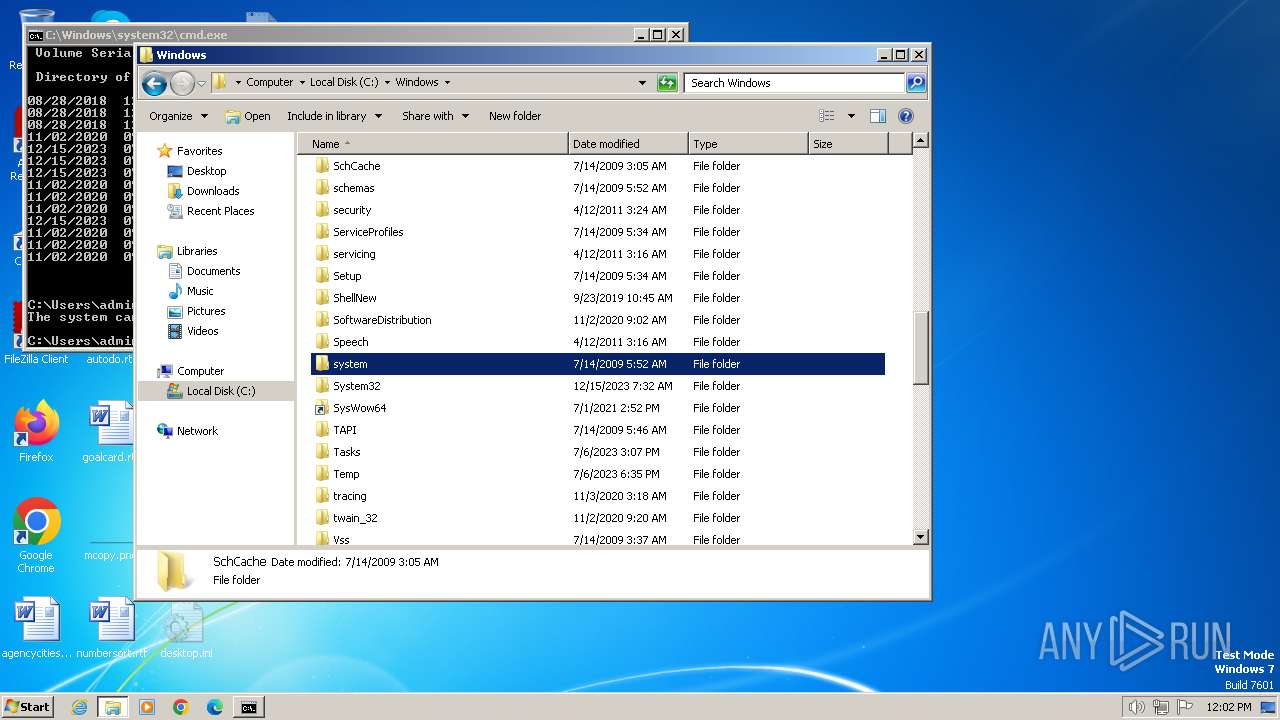Screen dimensions: 1280x720
Task: Open the Organize menu
Action: pyautogui.click(x=178, y=116)
